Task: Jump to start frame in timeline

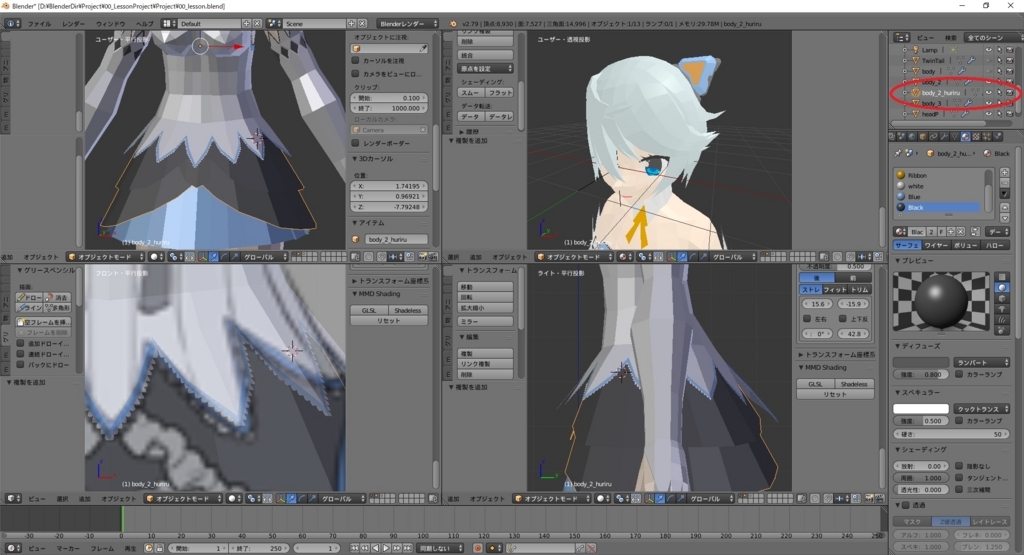Action: tap(354, 548)
